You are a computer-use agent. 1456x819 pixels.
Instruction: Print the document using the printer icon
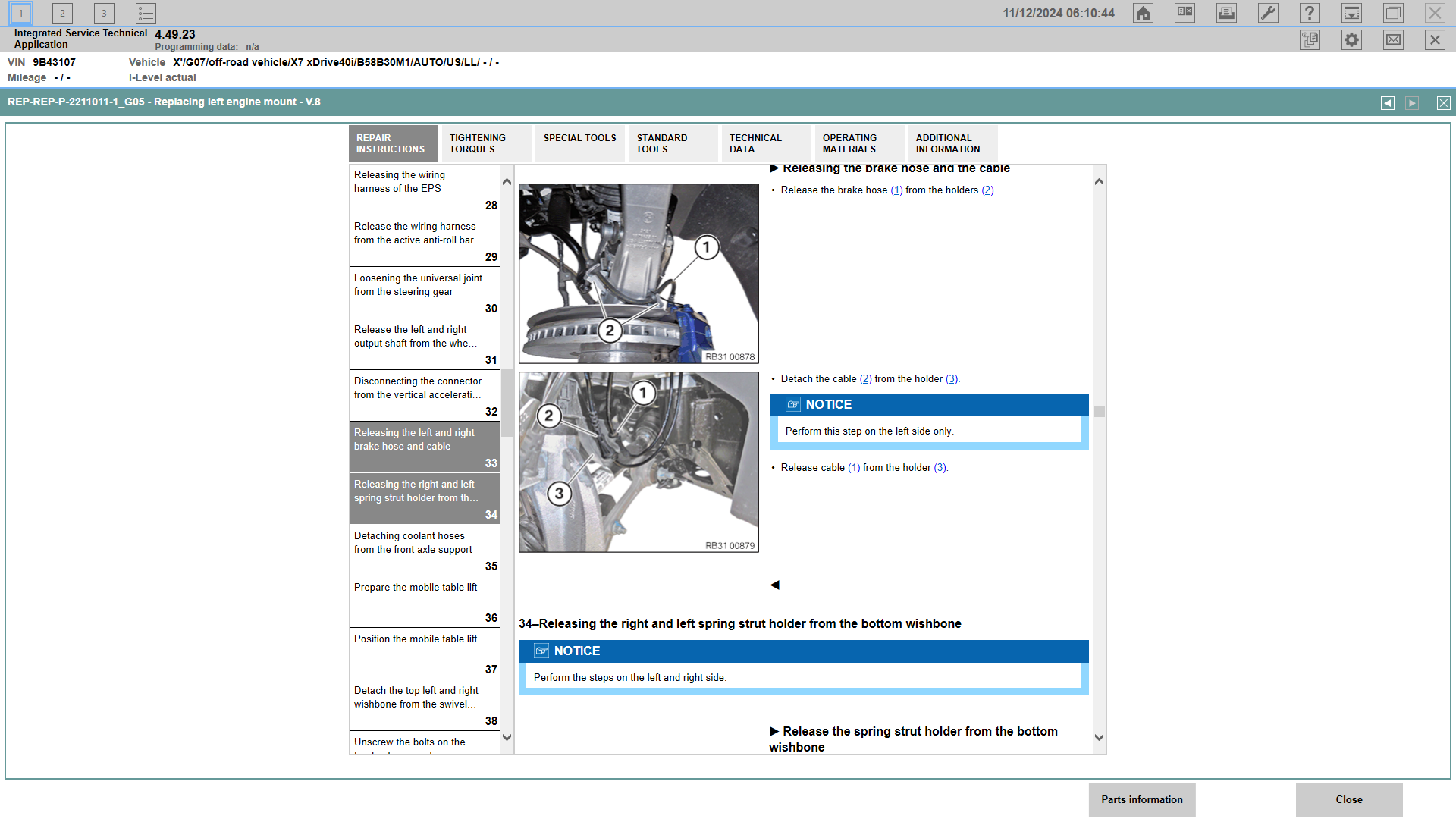click(1226, 13)
